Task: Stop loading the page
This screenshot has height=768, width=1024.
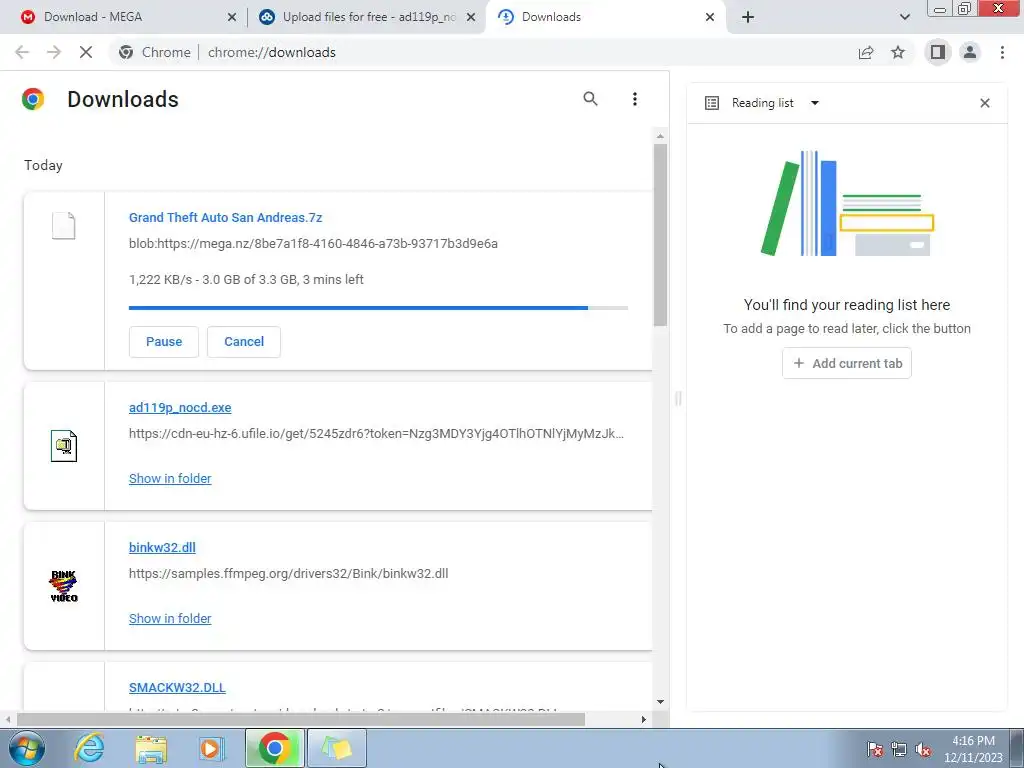Action: [86, 52]
